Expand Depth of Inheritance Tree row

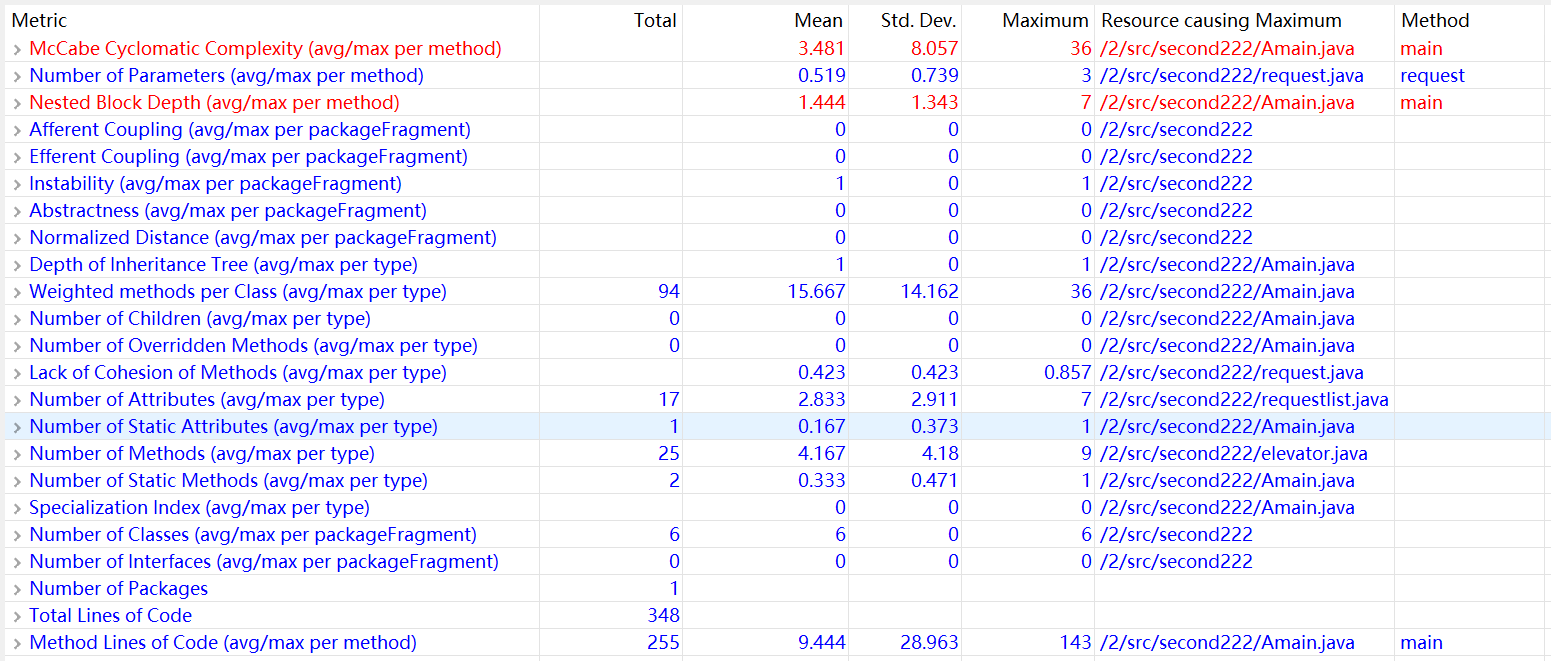[17, 265]
